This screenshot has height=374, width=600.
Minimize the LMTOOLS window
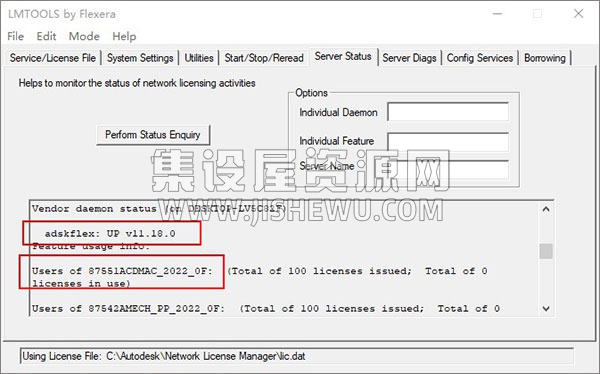[x=497, y=14]
